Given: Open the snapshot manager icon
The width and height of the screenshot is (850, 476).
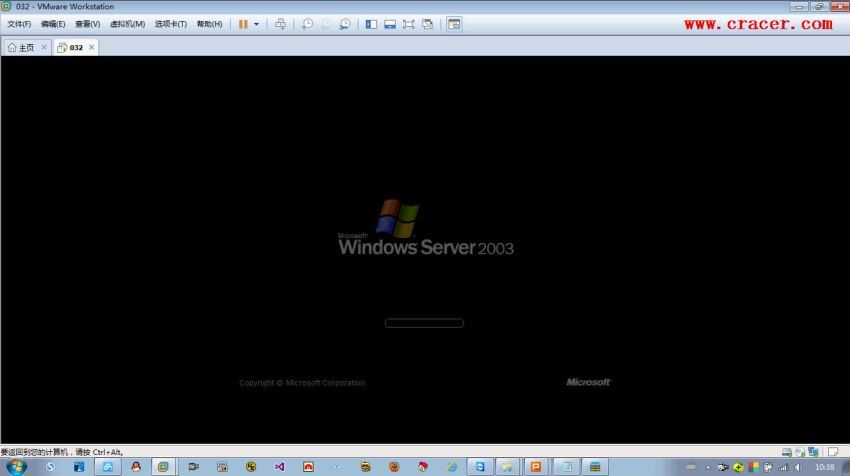Looking at the screenshot, I should [x=345, y=24].
